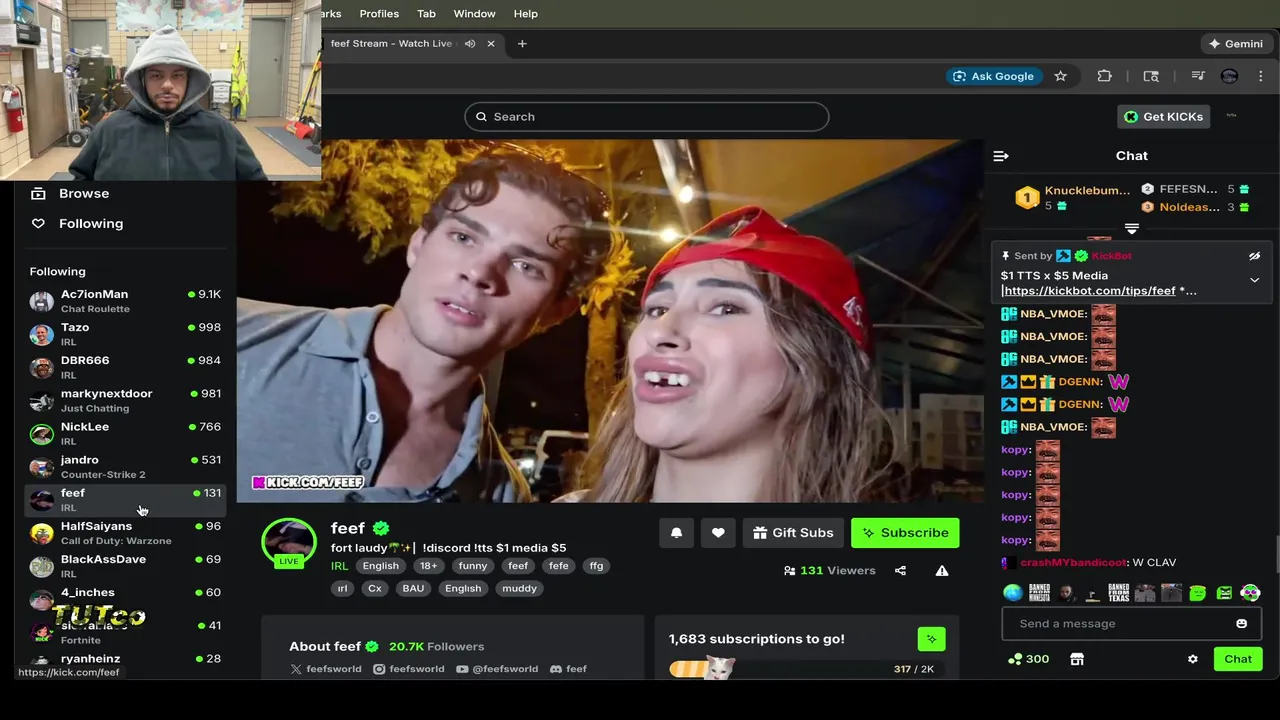Open a new browser tab
The image size is (1280, 720).
click(x=522, y=44)
